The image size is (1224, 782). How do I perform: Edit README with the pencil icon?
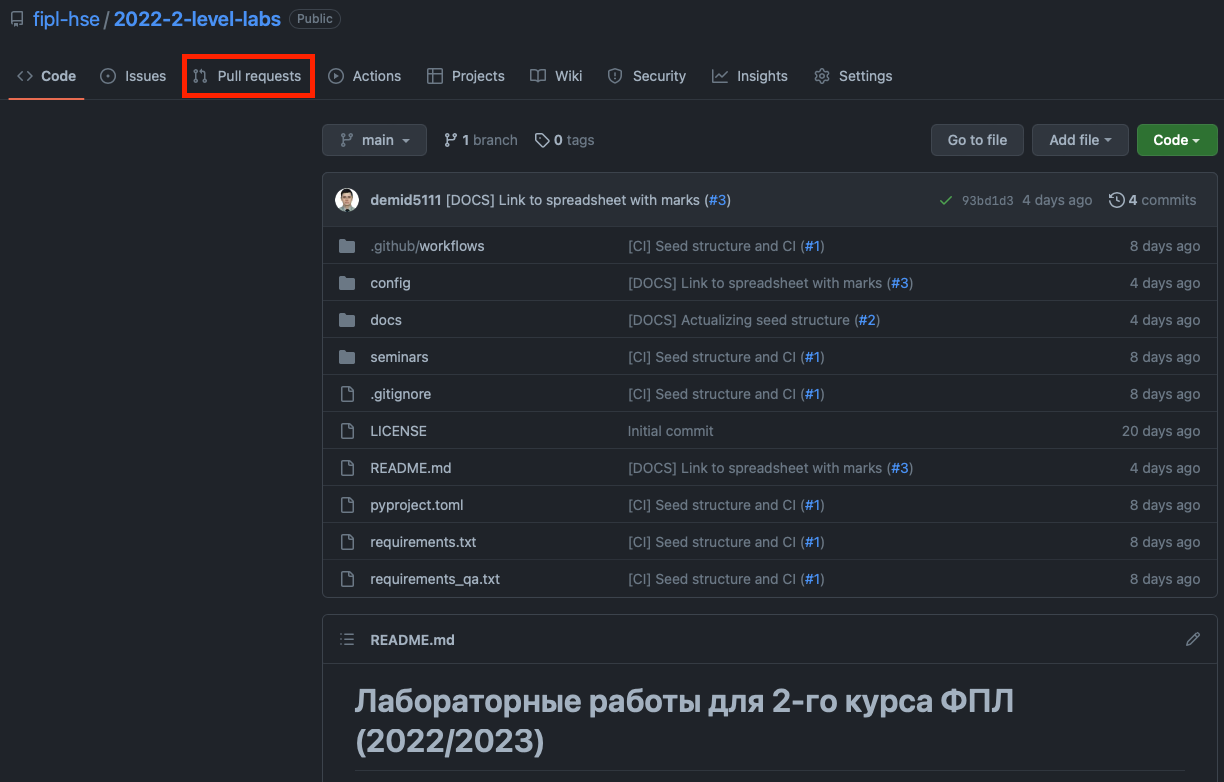pos(1192,639)
